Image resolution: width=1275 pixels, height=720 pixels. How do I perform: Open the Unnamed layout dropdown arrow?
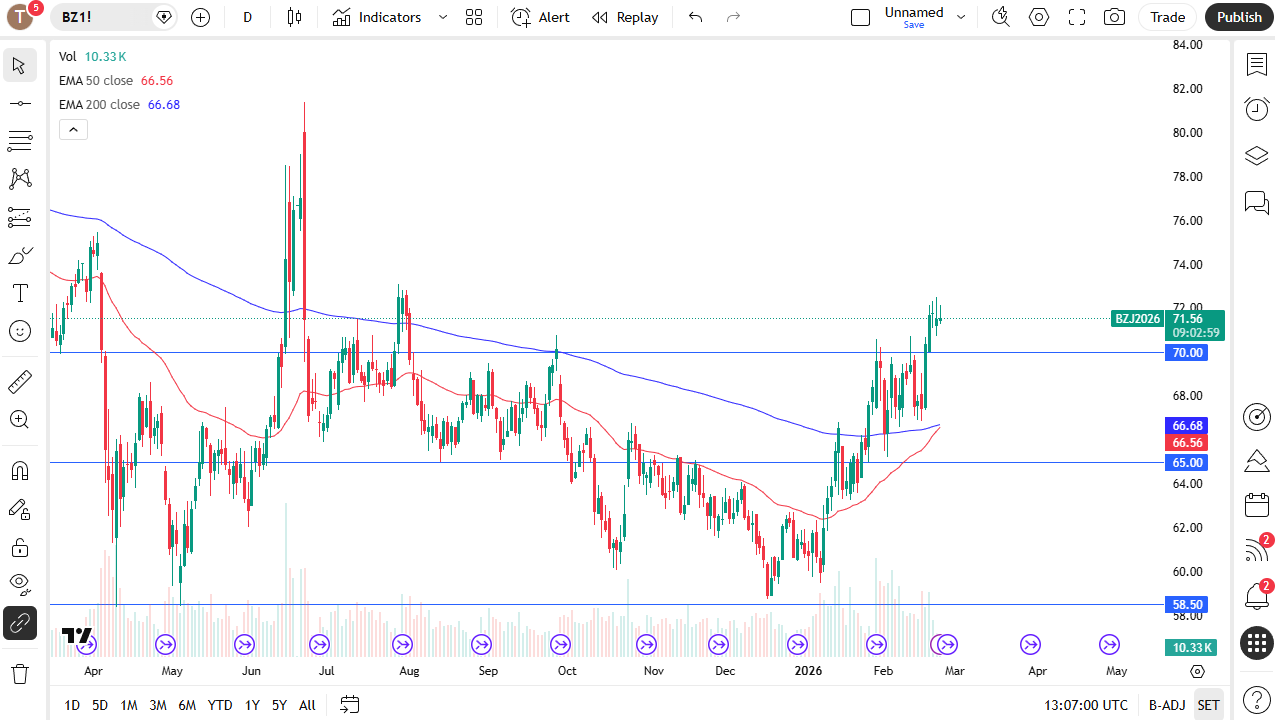(x=961, y=17)
